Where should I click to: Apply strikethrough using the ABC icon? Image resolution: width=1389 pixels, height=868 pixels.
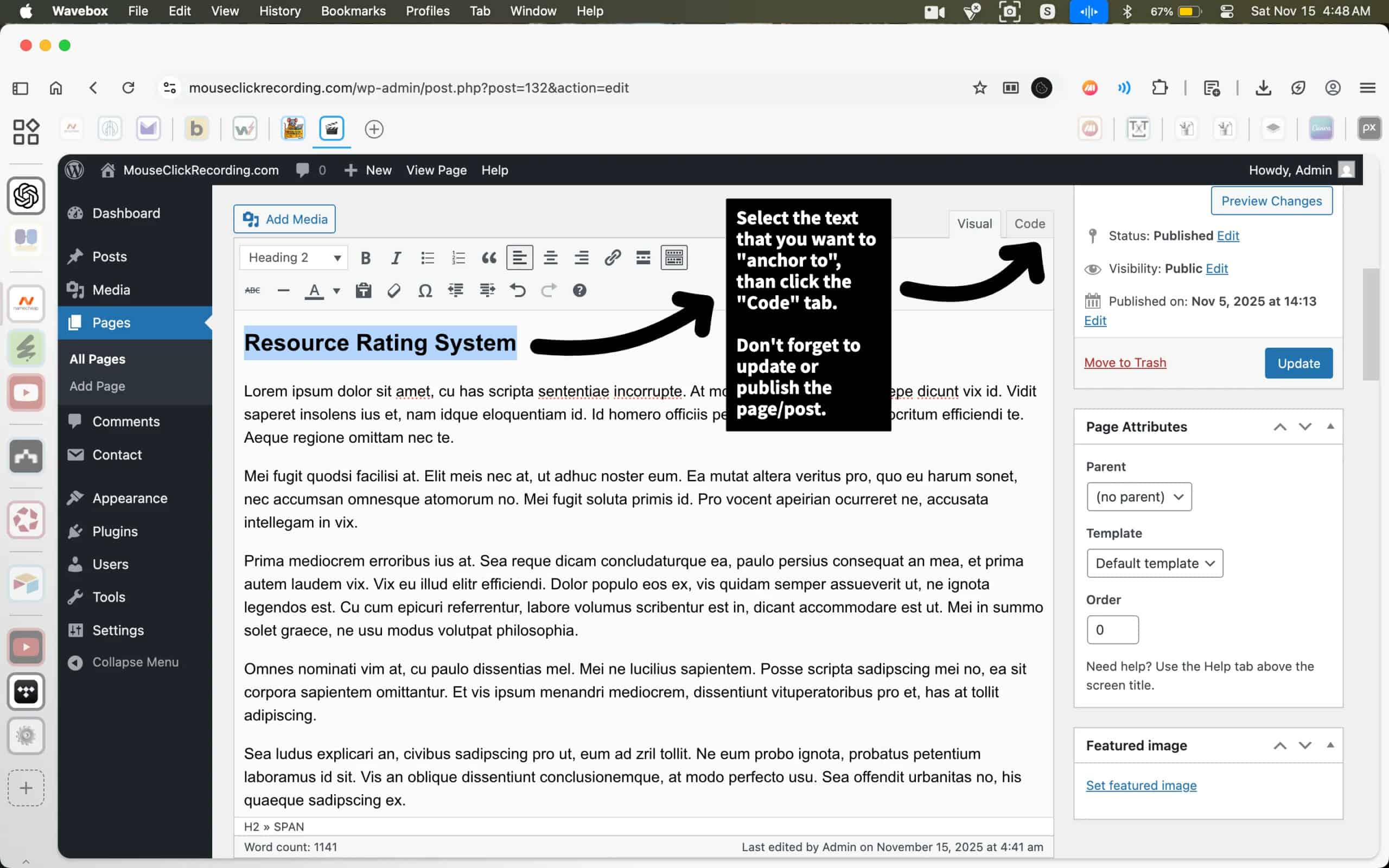pos(252,290)
